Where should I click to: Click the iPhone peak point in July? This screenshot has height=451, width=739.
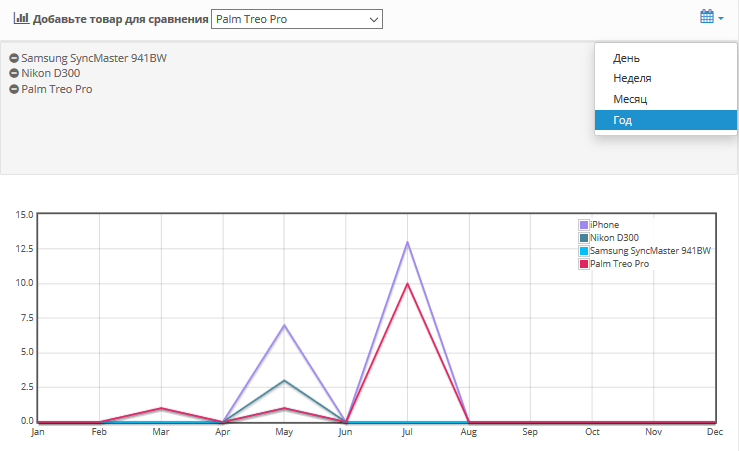[407, 243]
